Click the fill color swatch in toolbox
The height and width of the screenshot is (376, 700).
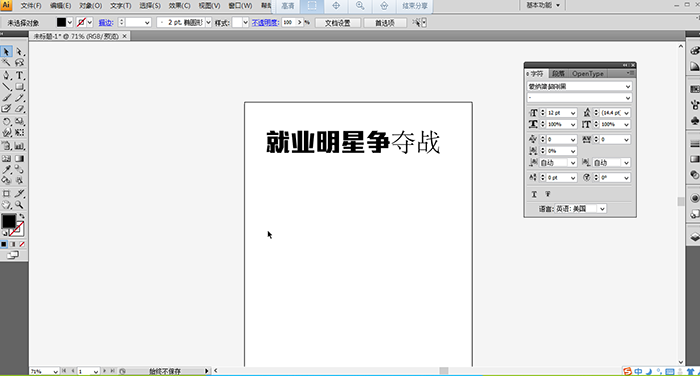coord(8,221)
